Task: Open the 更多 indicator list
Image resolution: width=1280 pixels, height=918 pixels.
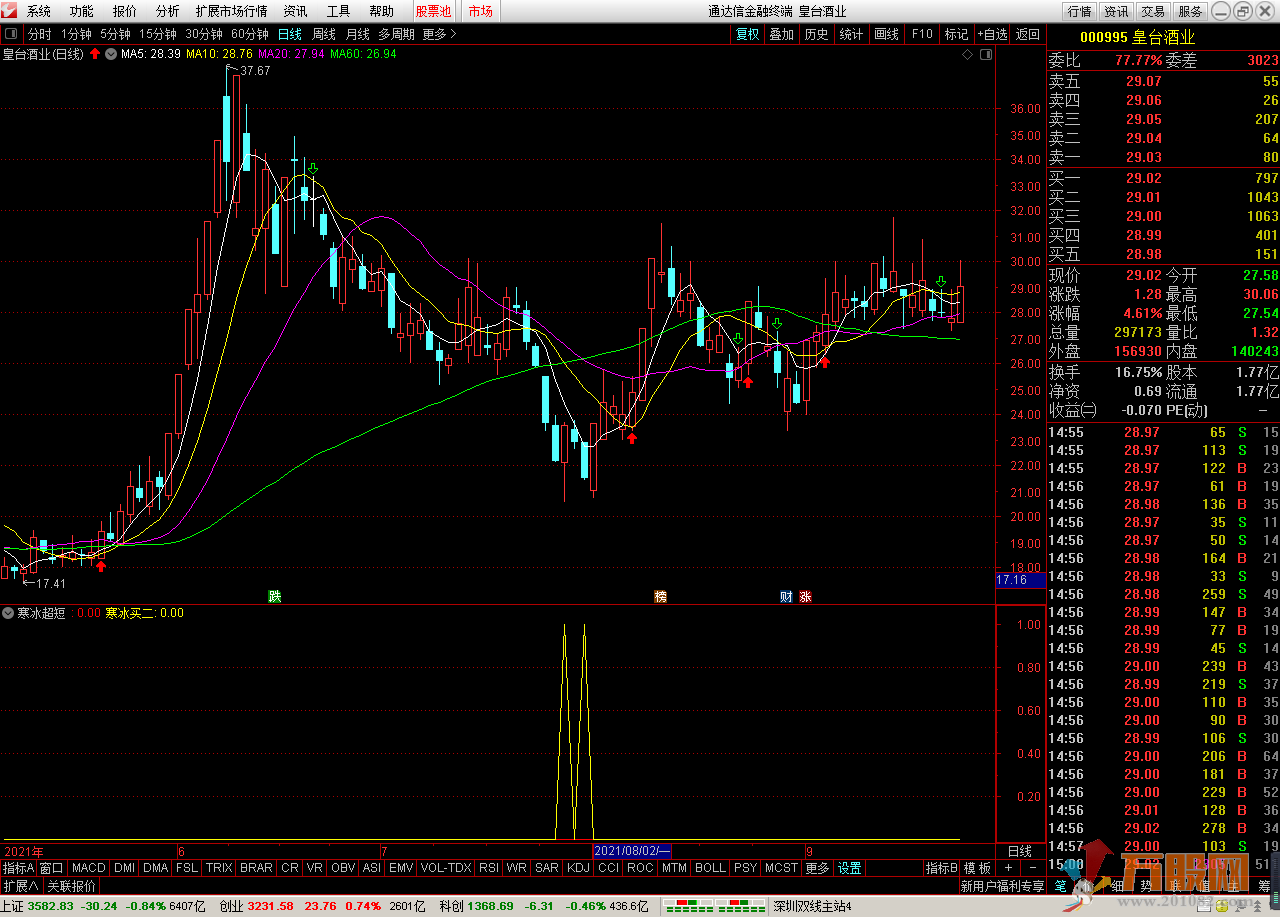Action: (x=817, y=868)
